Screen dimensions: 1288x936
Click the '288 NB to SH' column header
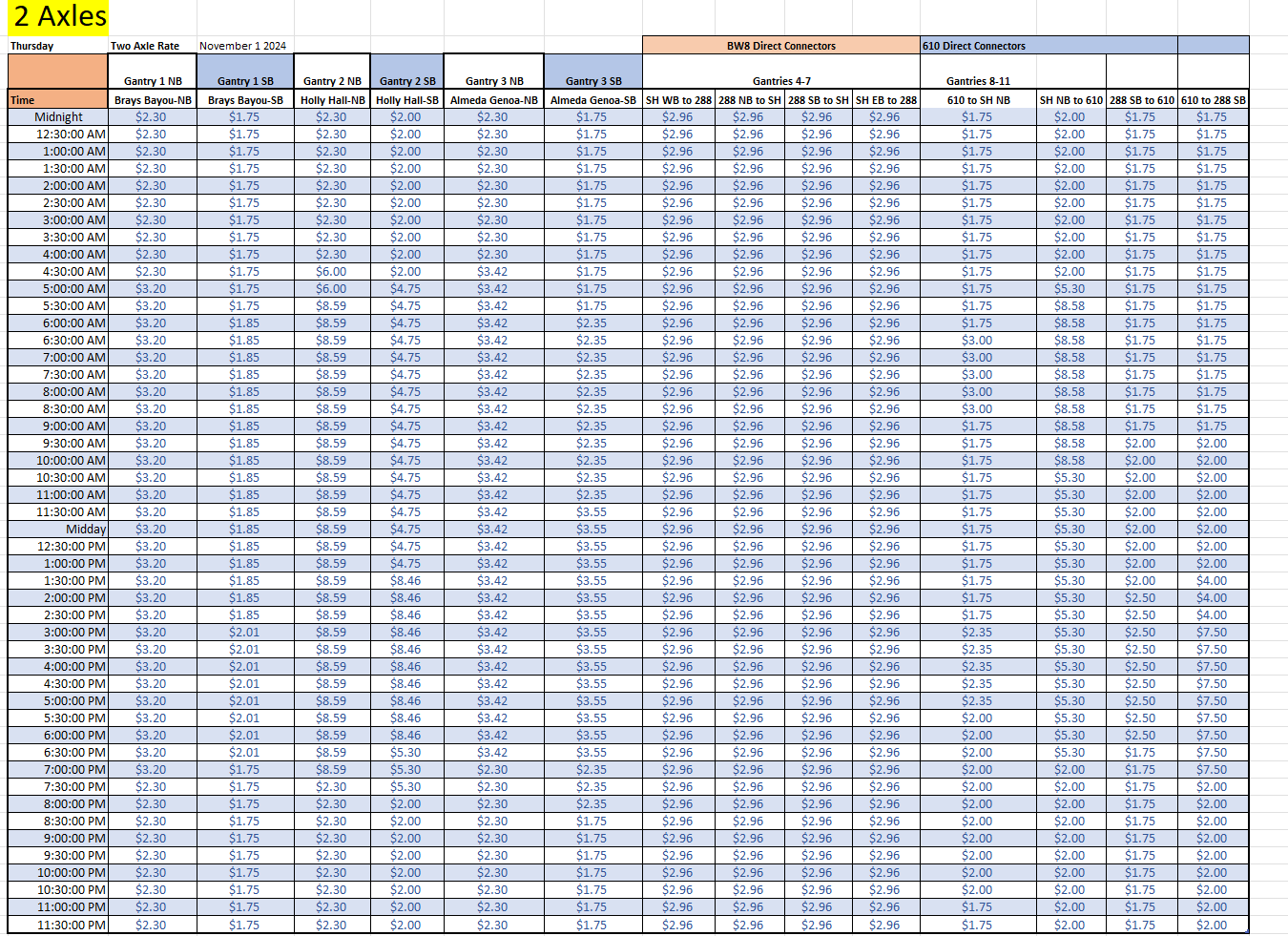click(750, 99)
